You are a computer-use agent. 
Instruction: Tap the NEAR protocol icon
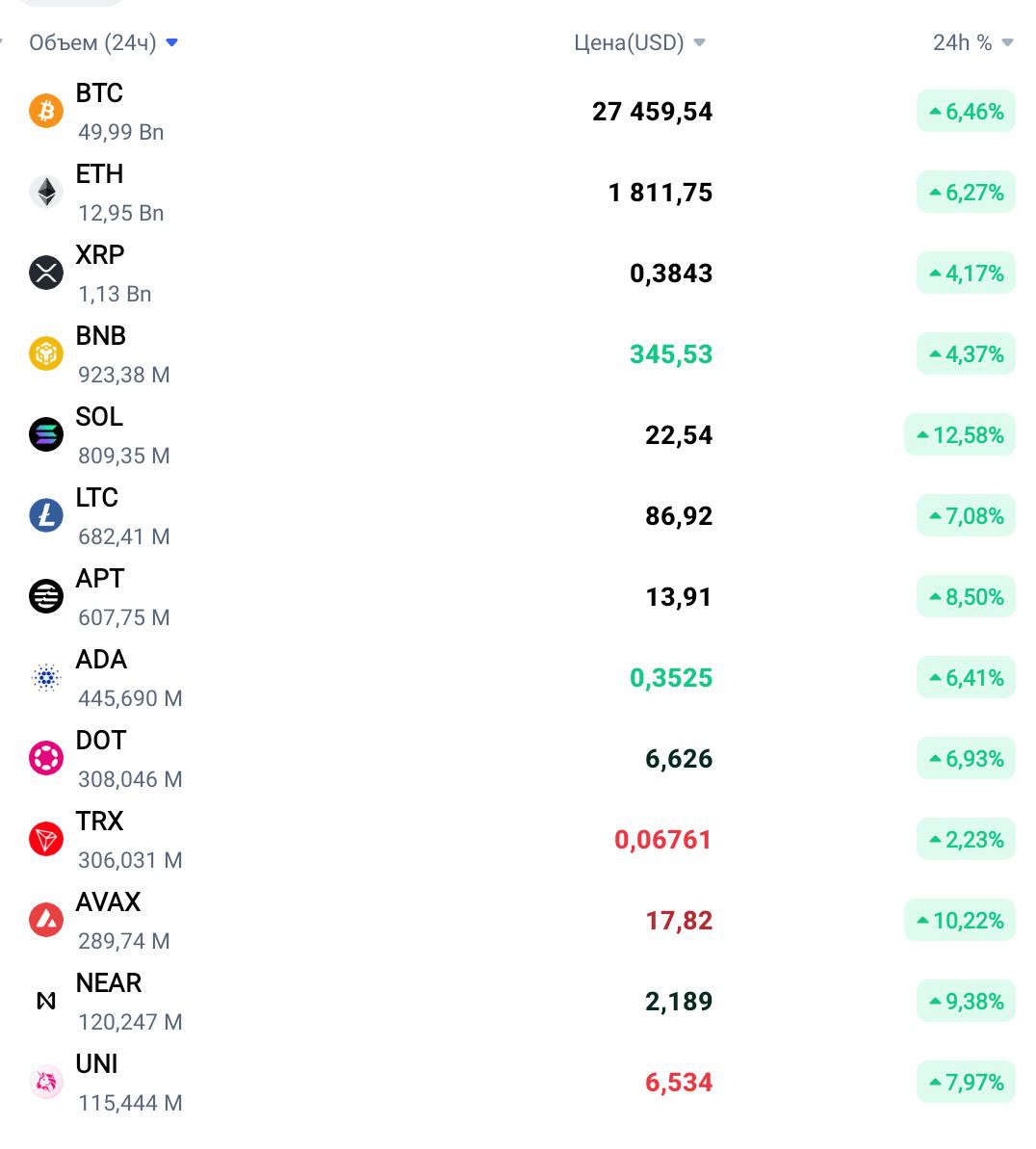coord(46,1001)
